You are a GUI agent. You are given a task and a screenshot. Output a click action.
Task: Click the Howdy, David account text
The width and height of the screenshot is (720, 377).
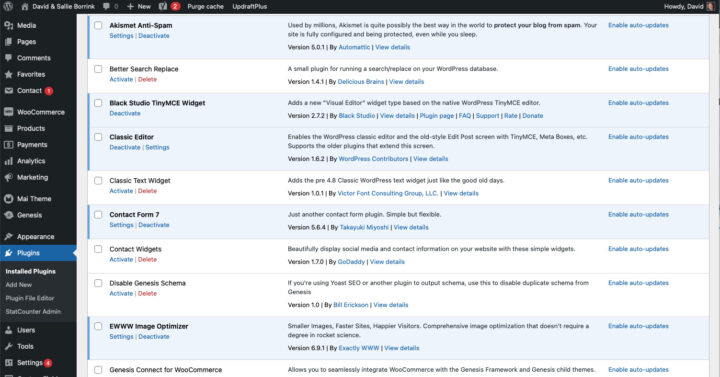point(683,6)
